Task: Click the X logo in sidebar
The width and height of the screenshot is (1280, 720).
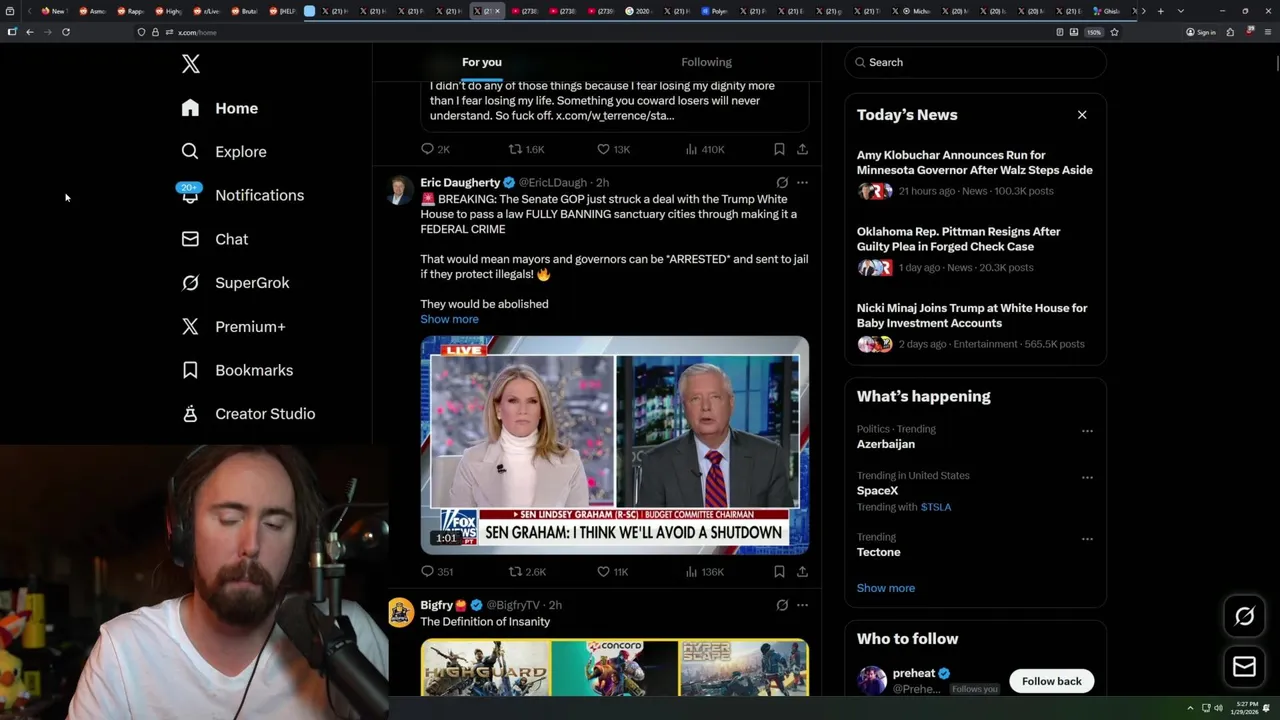Action: tap(190, 64)
